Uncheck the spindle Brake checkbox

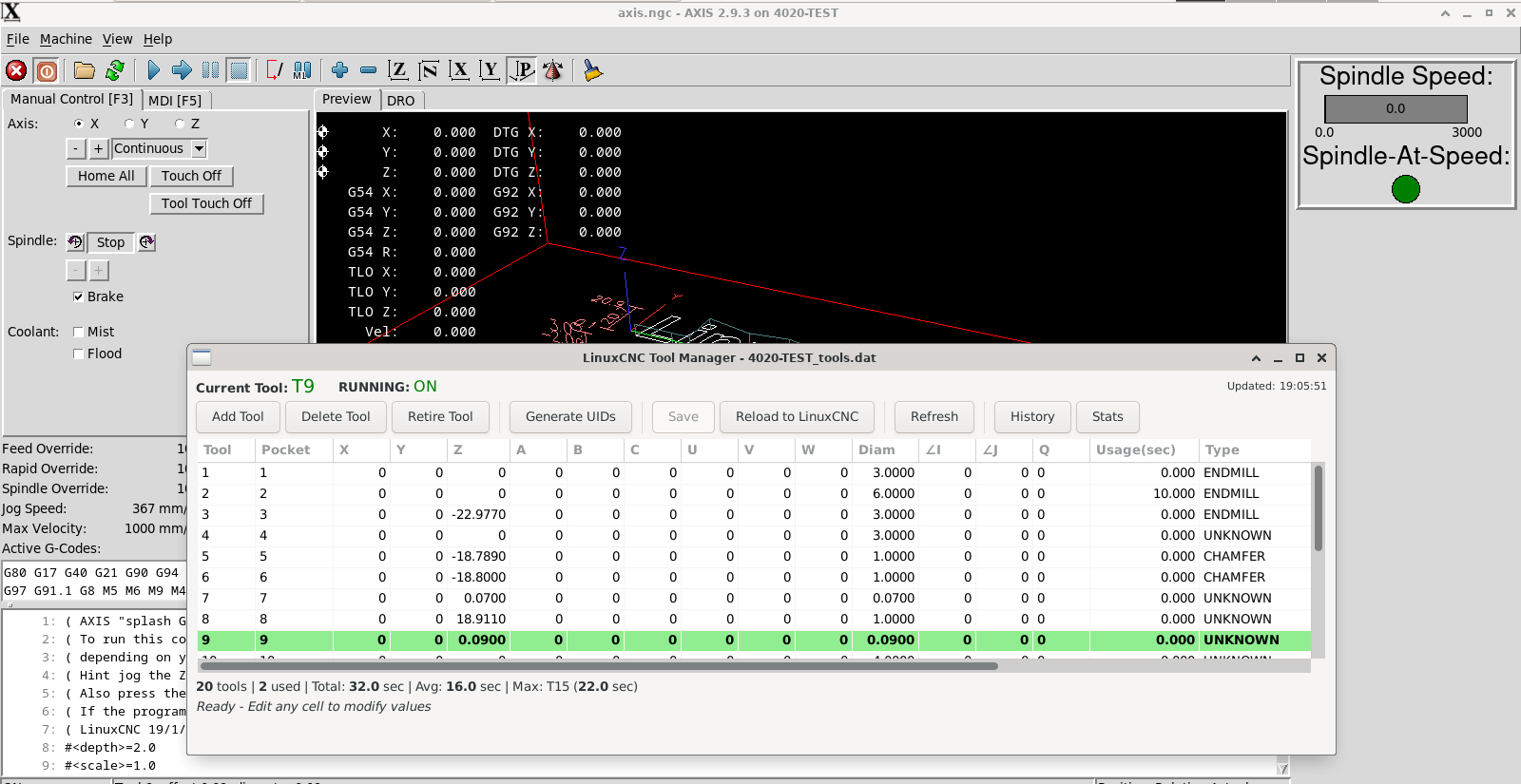pyautogui.click(x=79, y=296)
